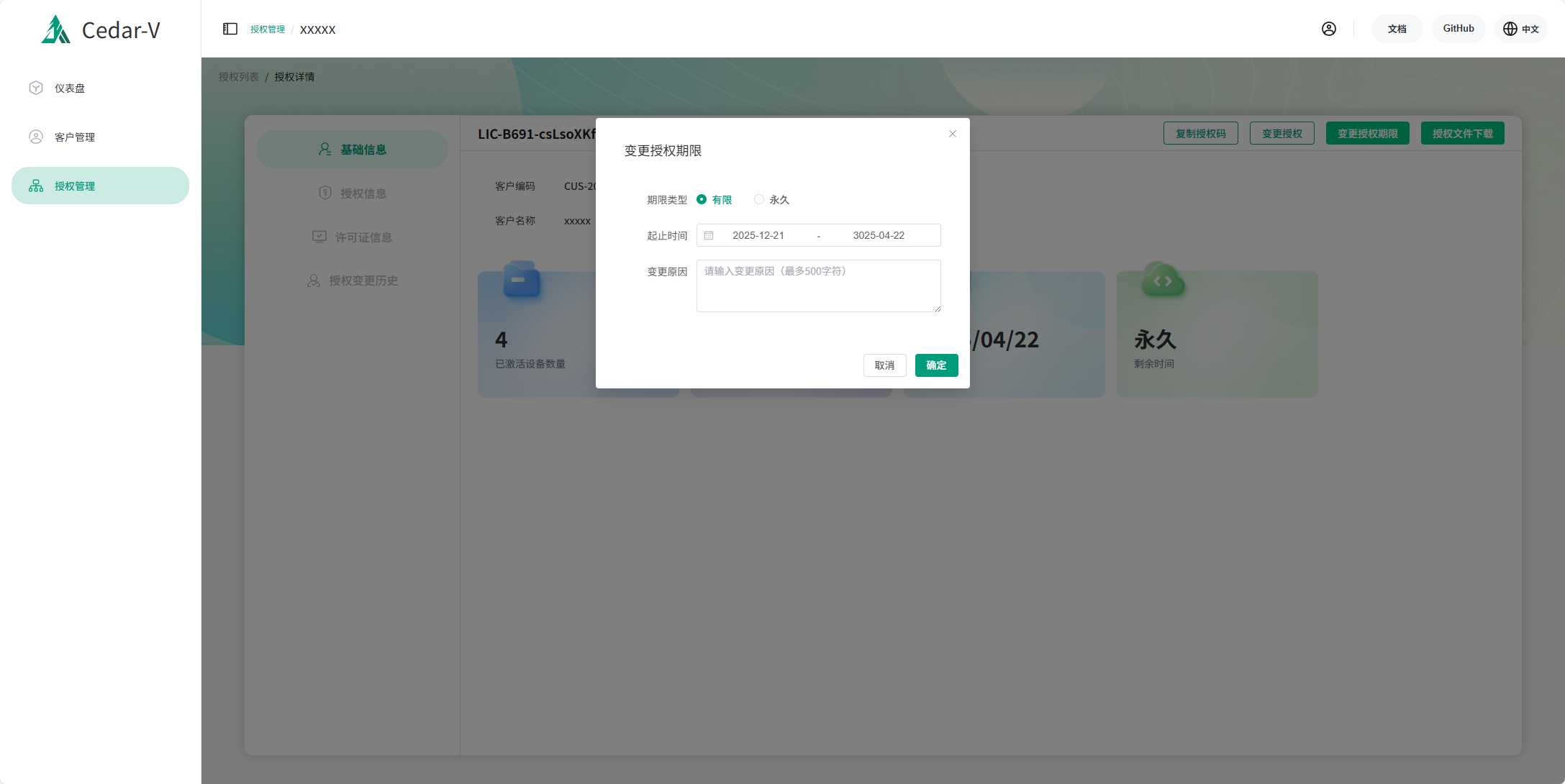Click the 授权信息 shield icon
The image size is (1565, 784).
click(325, 192)
